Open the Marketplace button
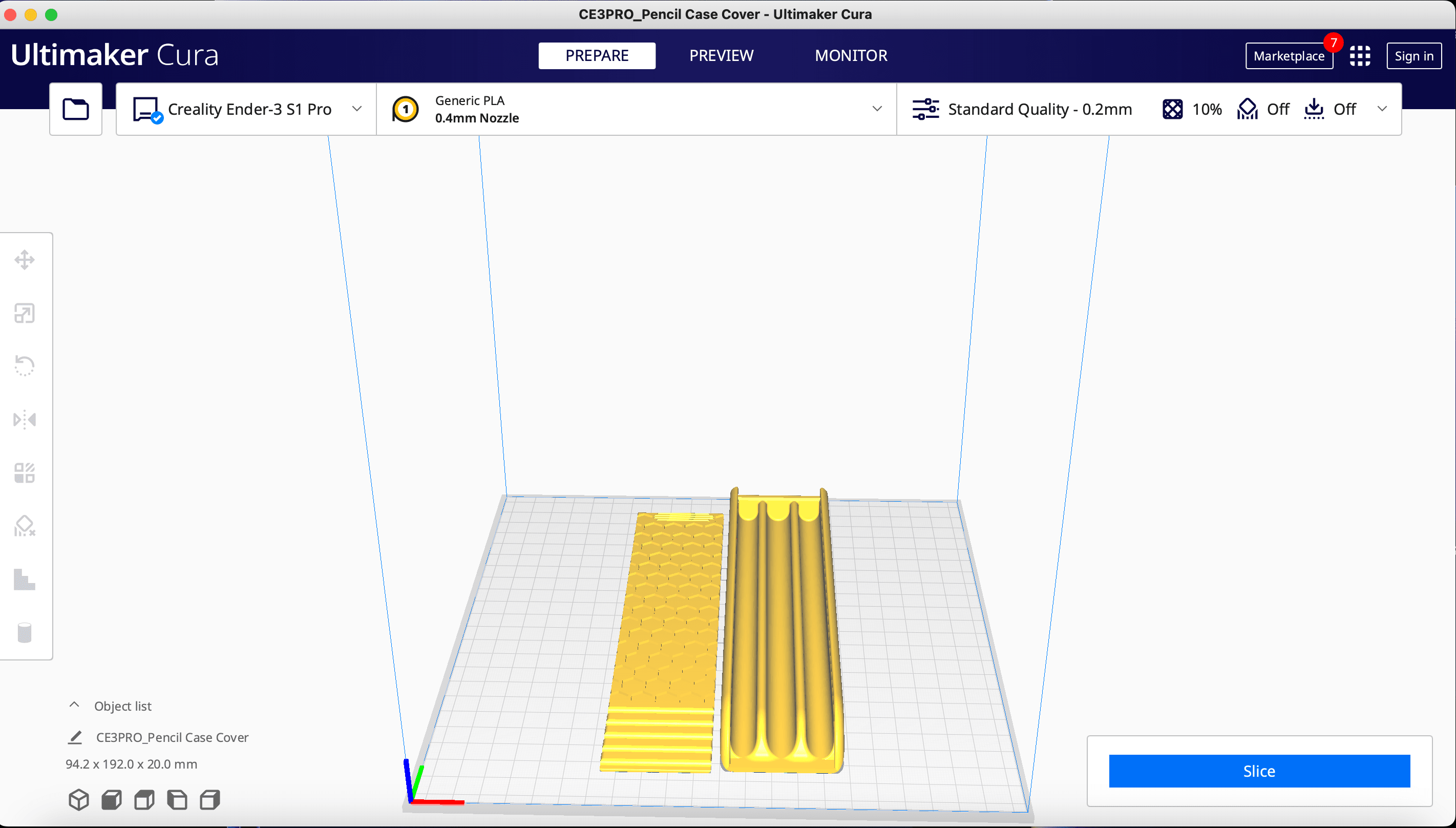 point(1289,56)
